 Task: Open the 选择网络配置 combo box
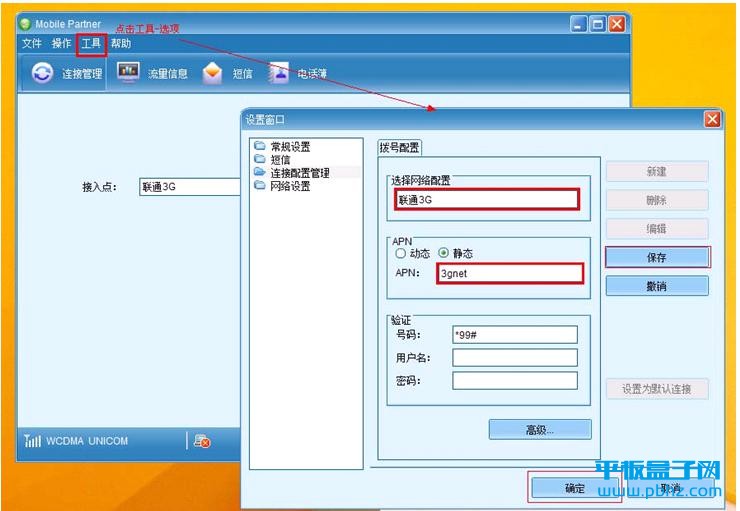(487, 200)
